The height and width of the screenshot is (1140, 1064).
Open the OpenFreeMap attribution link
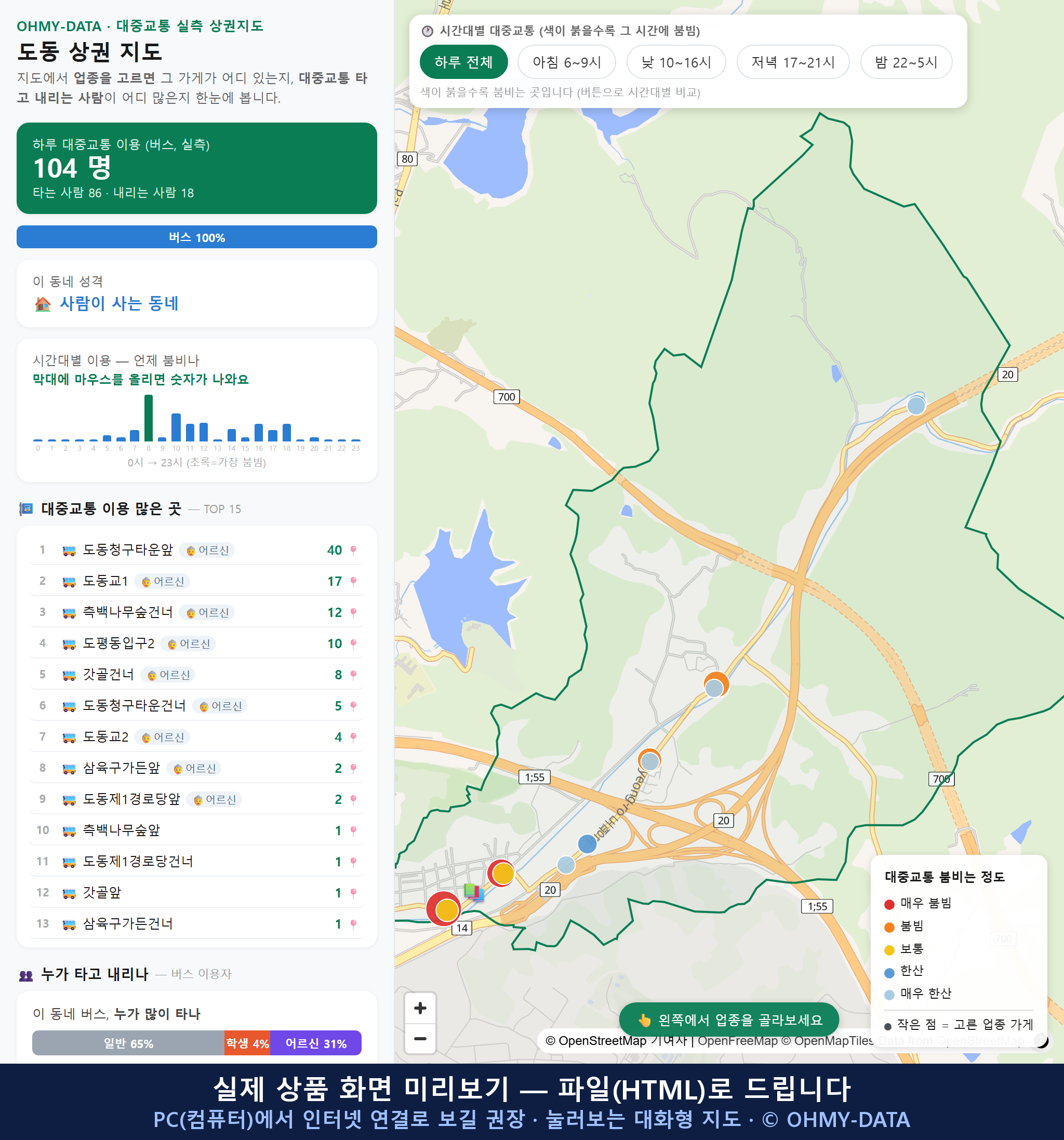click(x=737, y=1041)
